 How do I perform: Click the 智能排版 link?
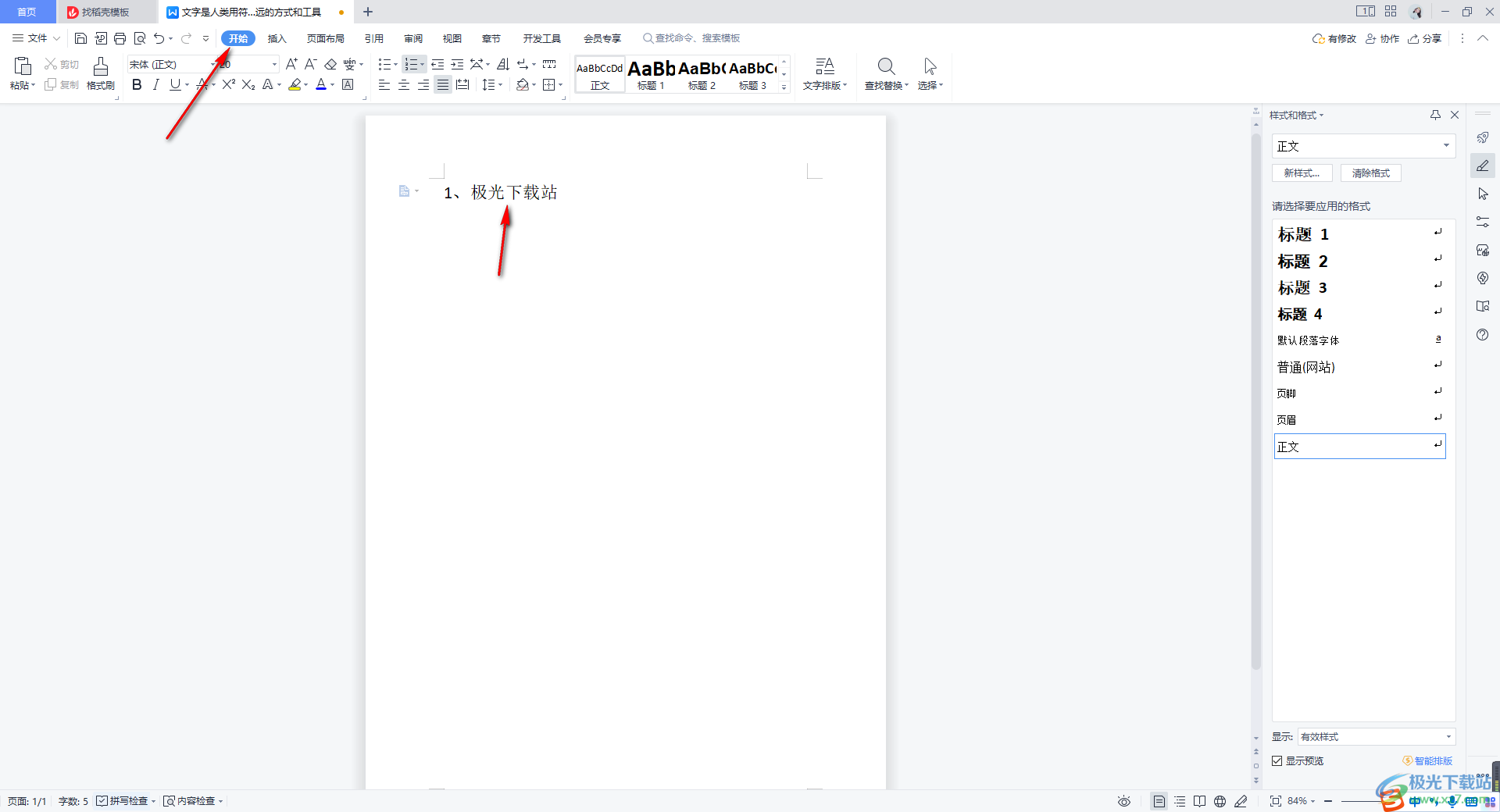(1428, 760)
